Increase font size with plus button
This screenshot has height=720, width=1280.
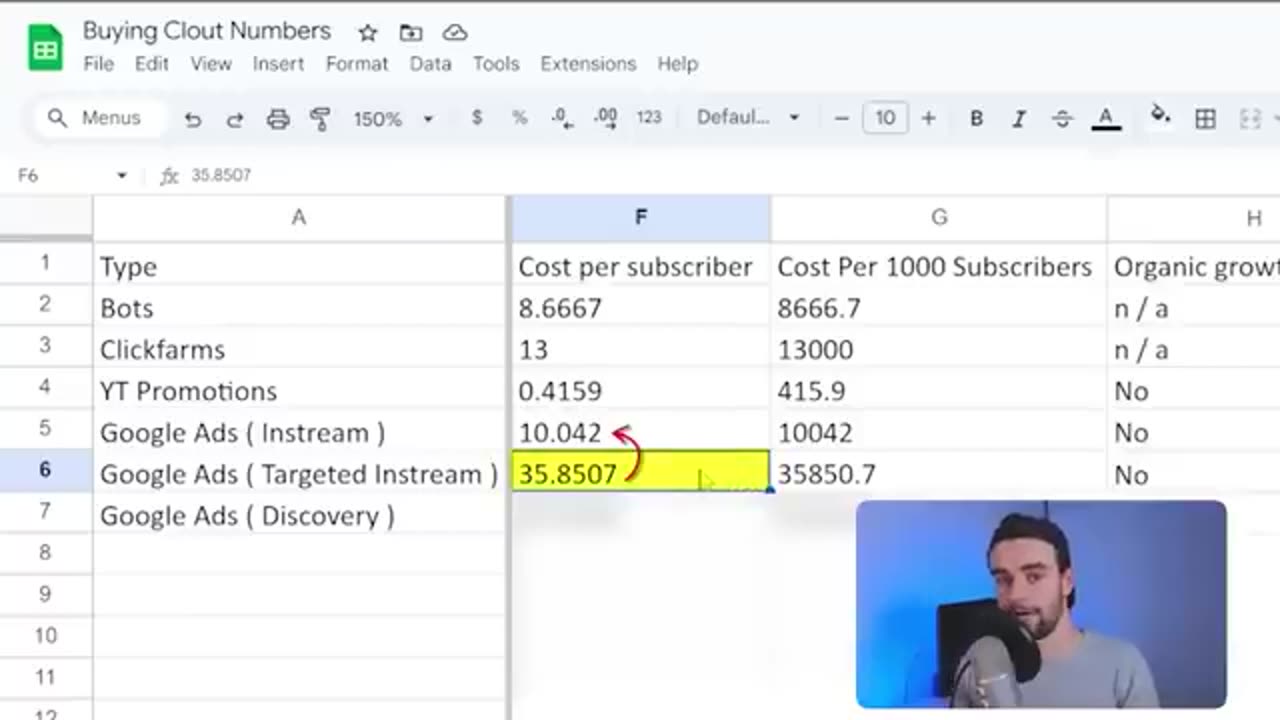pyautogui.click(x=928, y=118)
